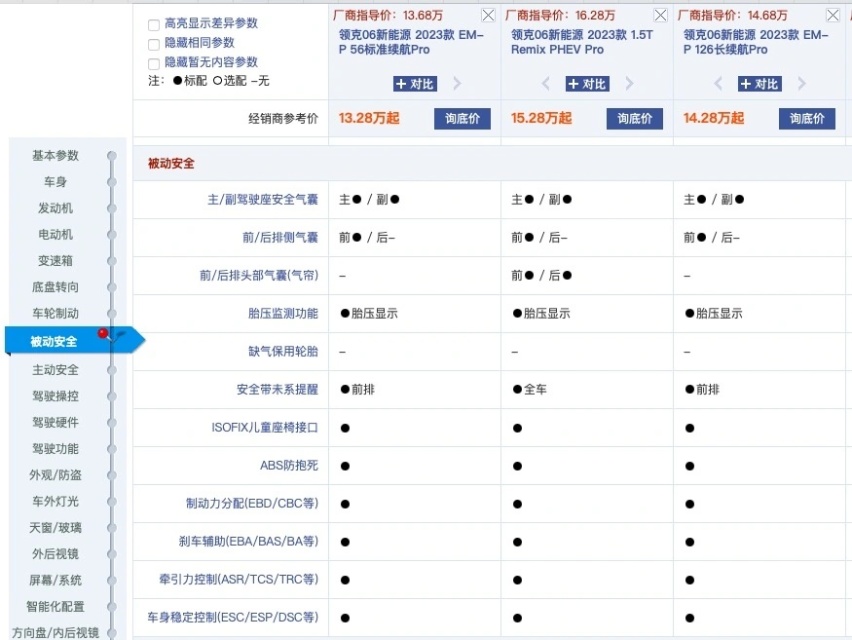This screenshot has height=640, width=852.
Task: Jump to 外后视镜 section
Action: (55, 554)
